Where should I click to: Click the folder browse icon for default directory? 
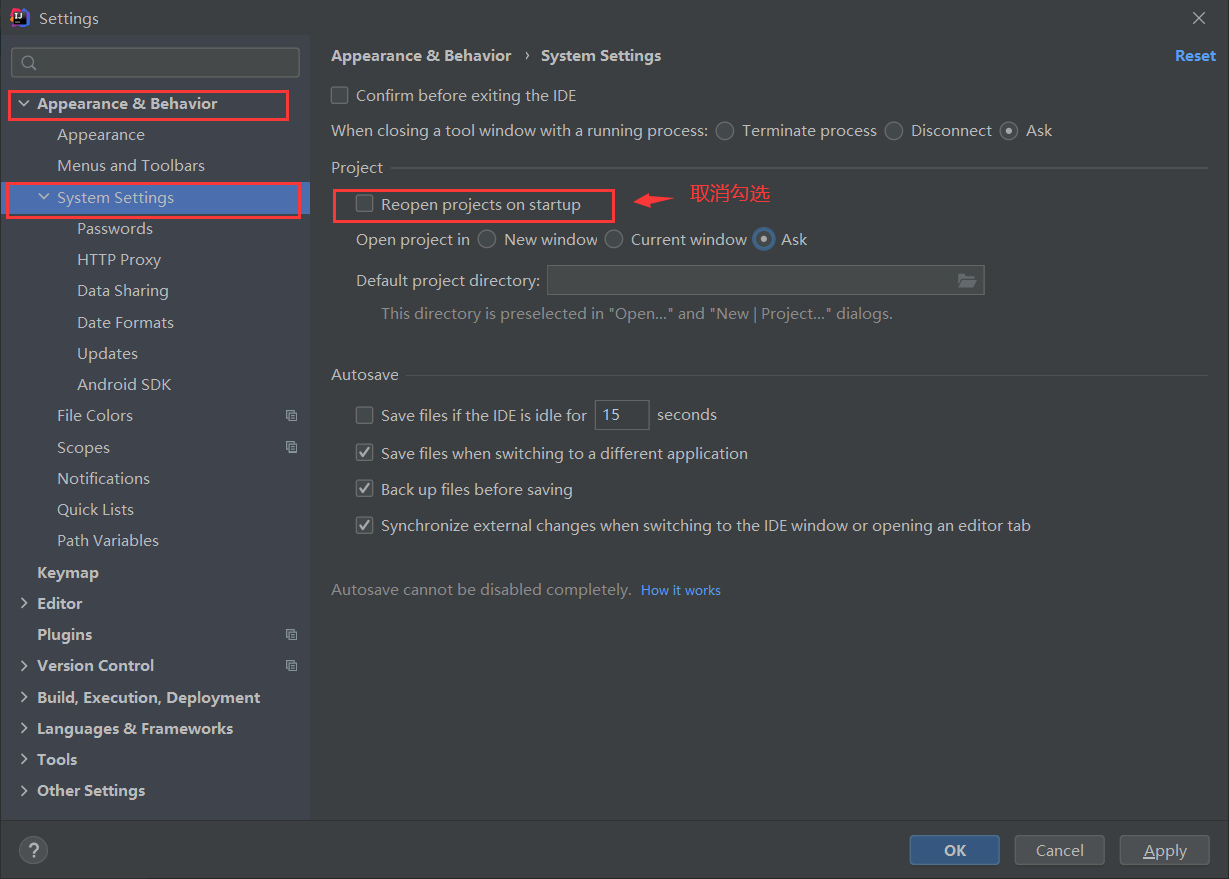966,281
